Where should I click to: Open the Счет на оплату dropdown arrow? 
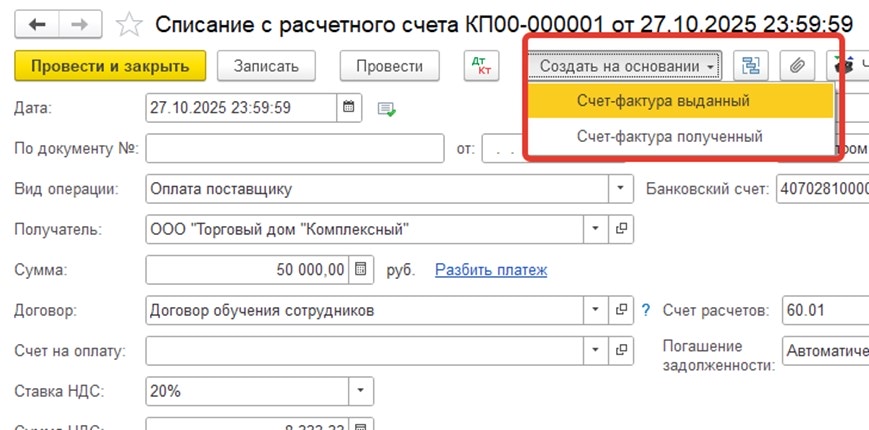pyautogui.click(x=596, y=351)
